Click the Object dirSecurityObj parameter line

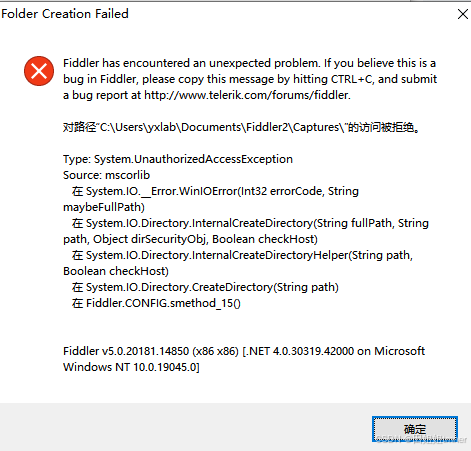point(190,239)
